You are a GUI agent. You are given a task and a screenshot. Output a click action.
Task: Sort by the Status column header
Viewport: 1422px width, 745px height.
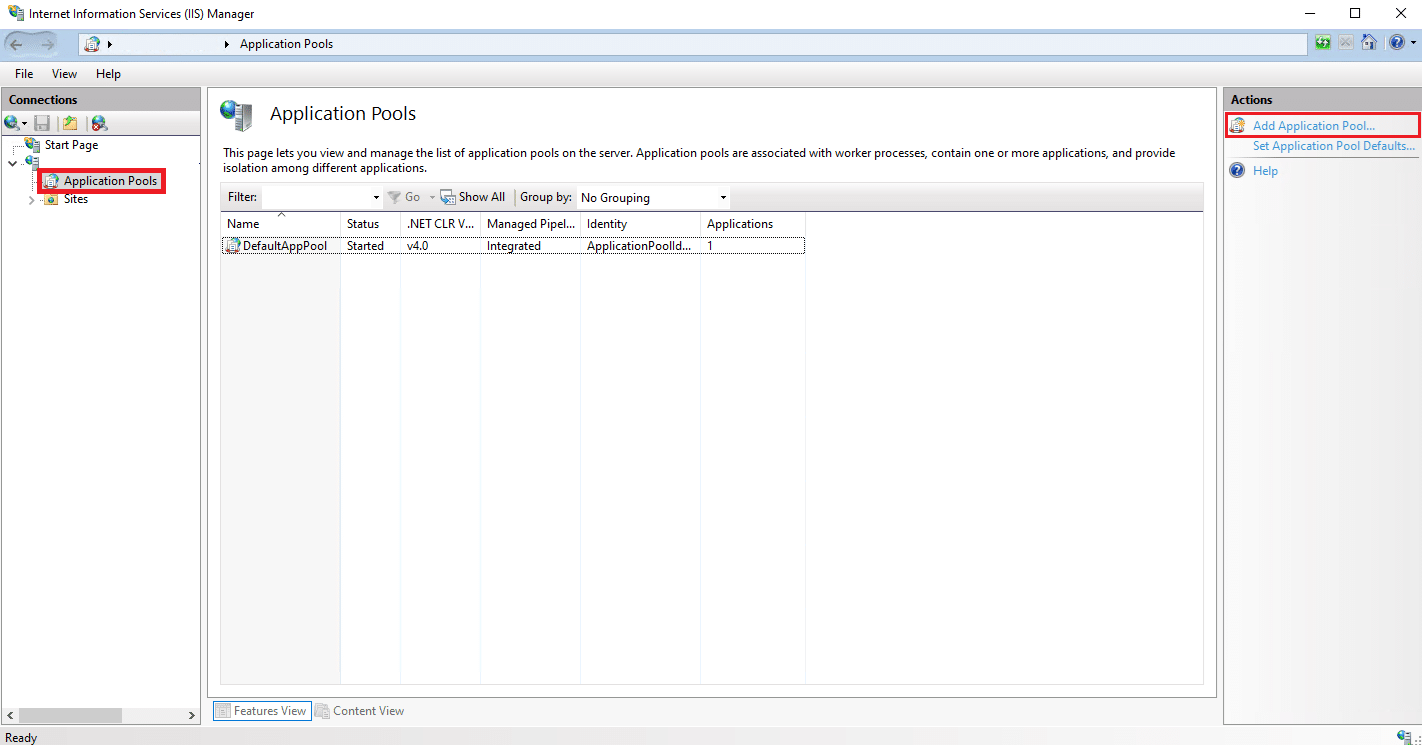coord(363,224)
